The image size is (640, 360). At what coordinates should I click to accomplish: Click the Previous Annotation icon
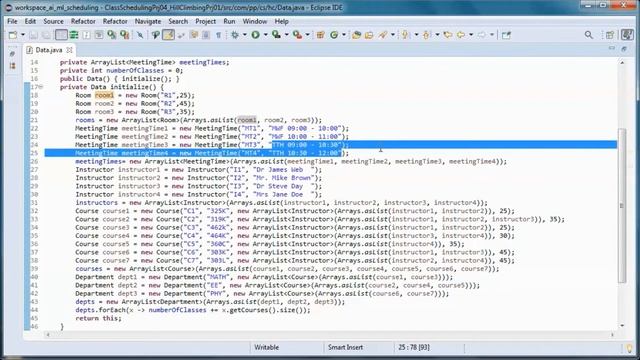tap(427, 35)
